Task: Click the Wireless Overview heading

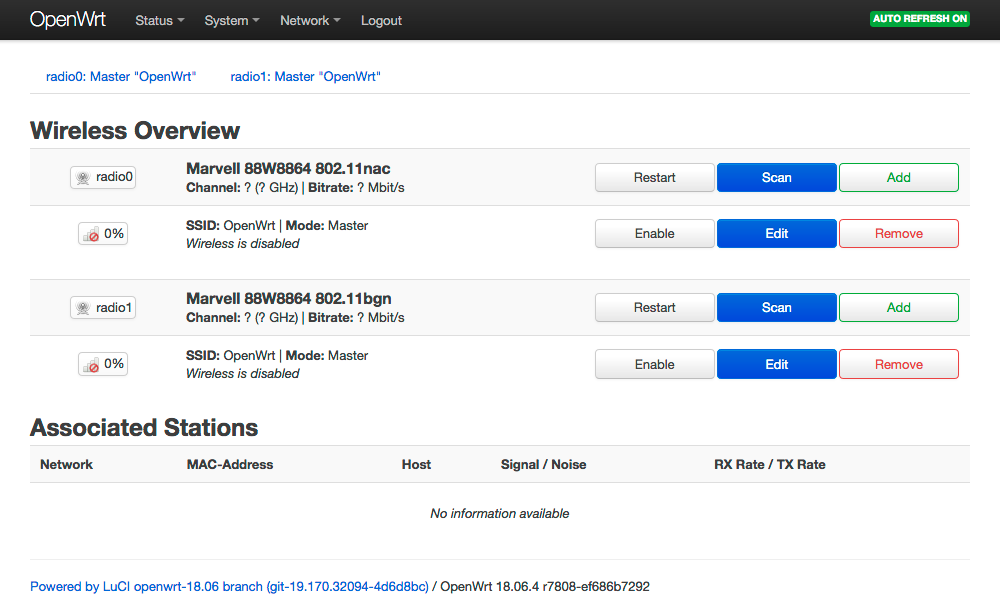Action: [x=135, y=131]
